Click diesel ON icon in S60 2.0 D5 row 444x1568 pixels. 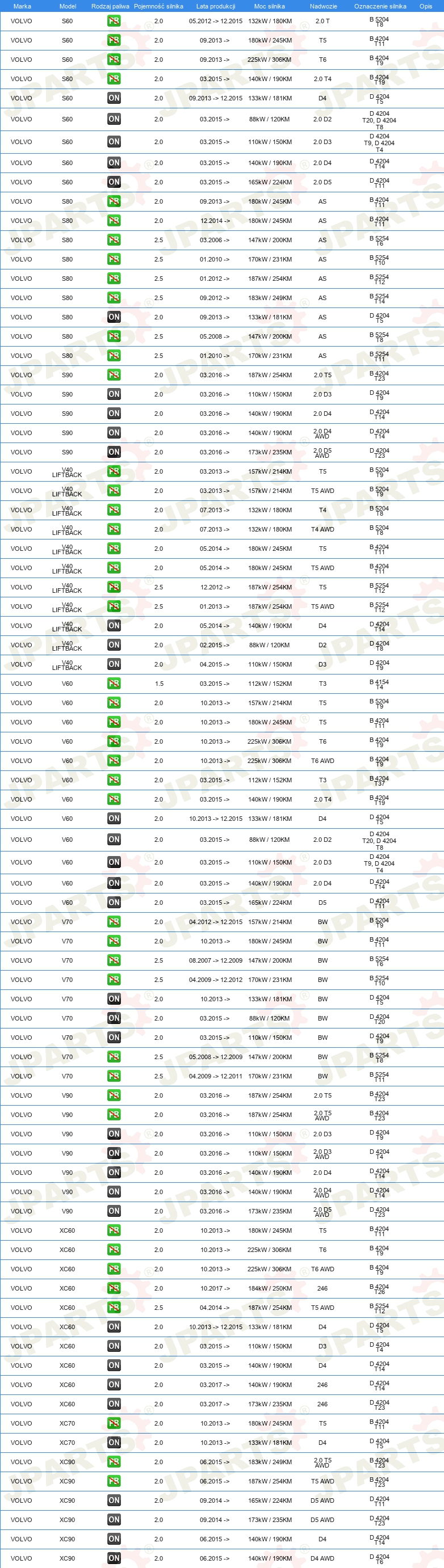tap(114, 182)
